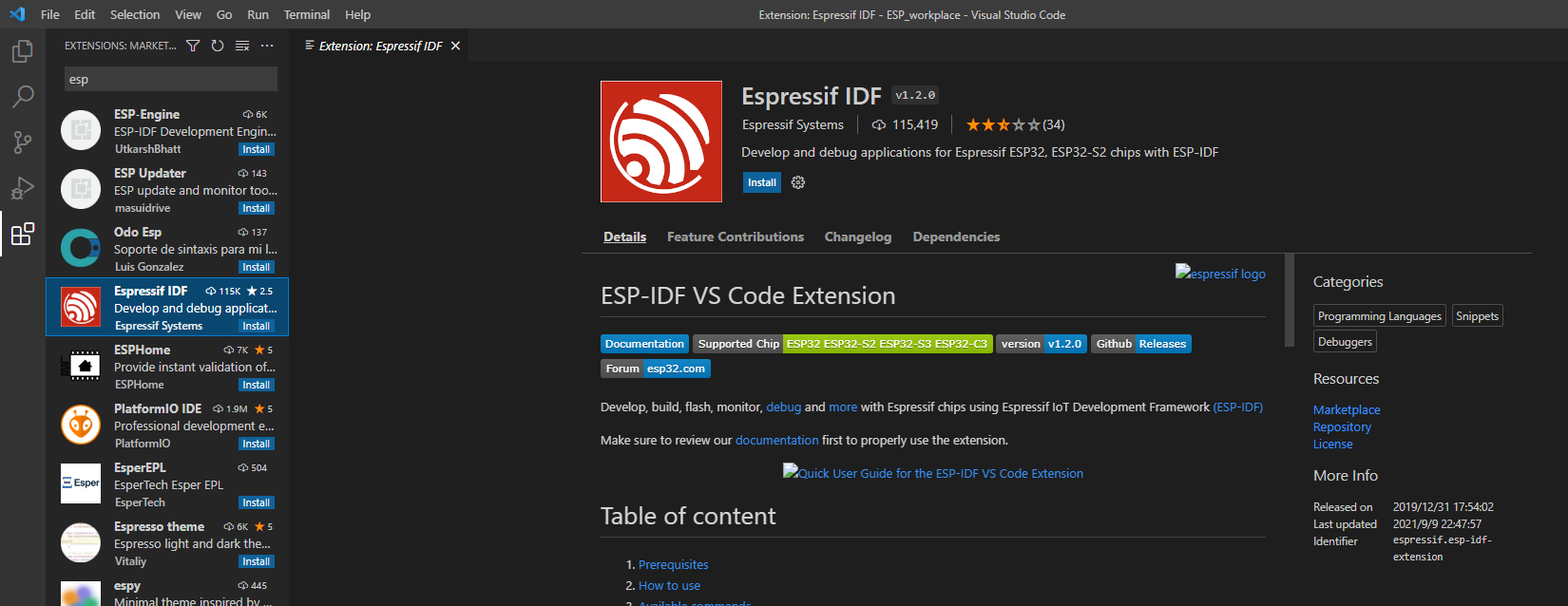The width and height of the screenshot is (1568, 606).
Task: Switch to the Dependencies tab
Action: click(956, 237)
